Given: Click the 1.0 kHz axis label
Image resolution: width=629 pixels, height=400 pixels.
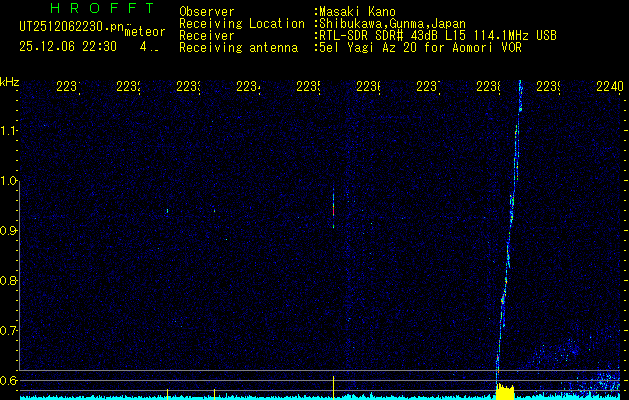Looking at the screenshot, I should tap(8, 181).
